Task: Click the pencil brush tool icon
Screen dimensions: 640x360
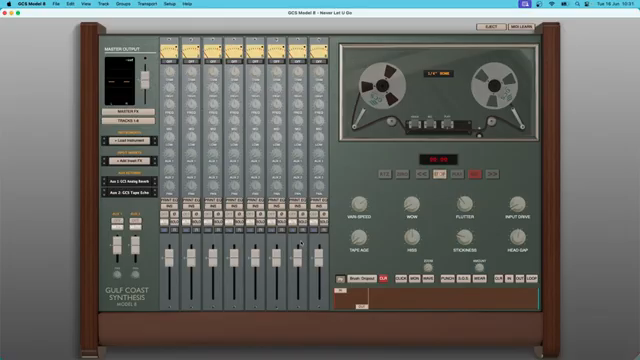Action: pyautogui.click(x=340, y=279)
